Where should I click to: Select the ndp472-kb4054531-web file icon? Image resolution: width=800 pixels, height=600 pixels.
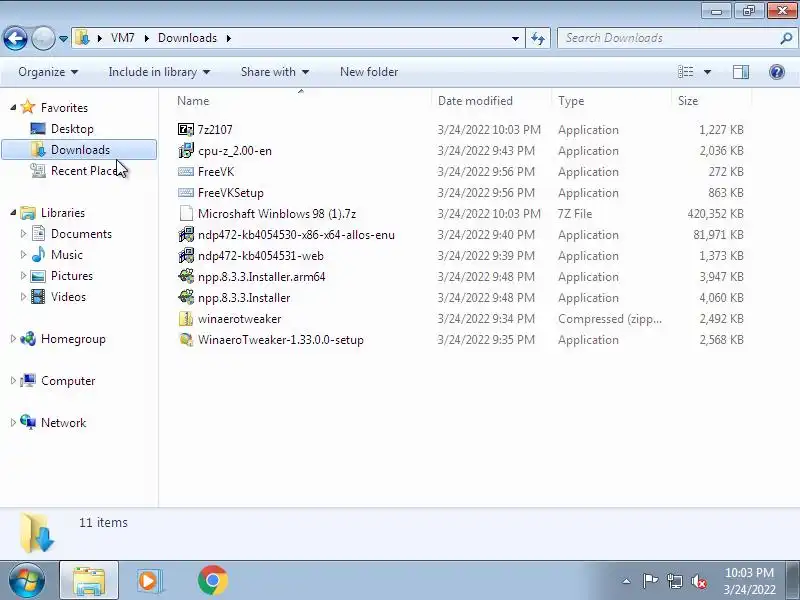pyautogui.click(x=186, y=256)
